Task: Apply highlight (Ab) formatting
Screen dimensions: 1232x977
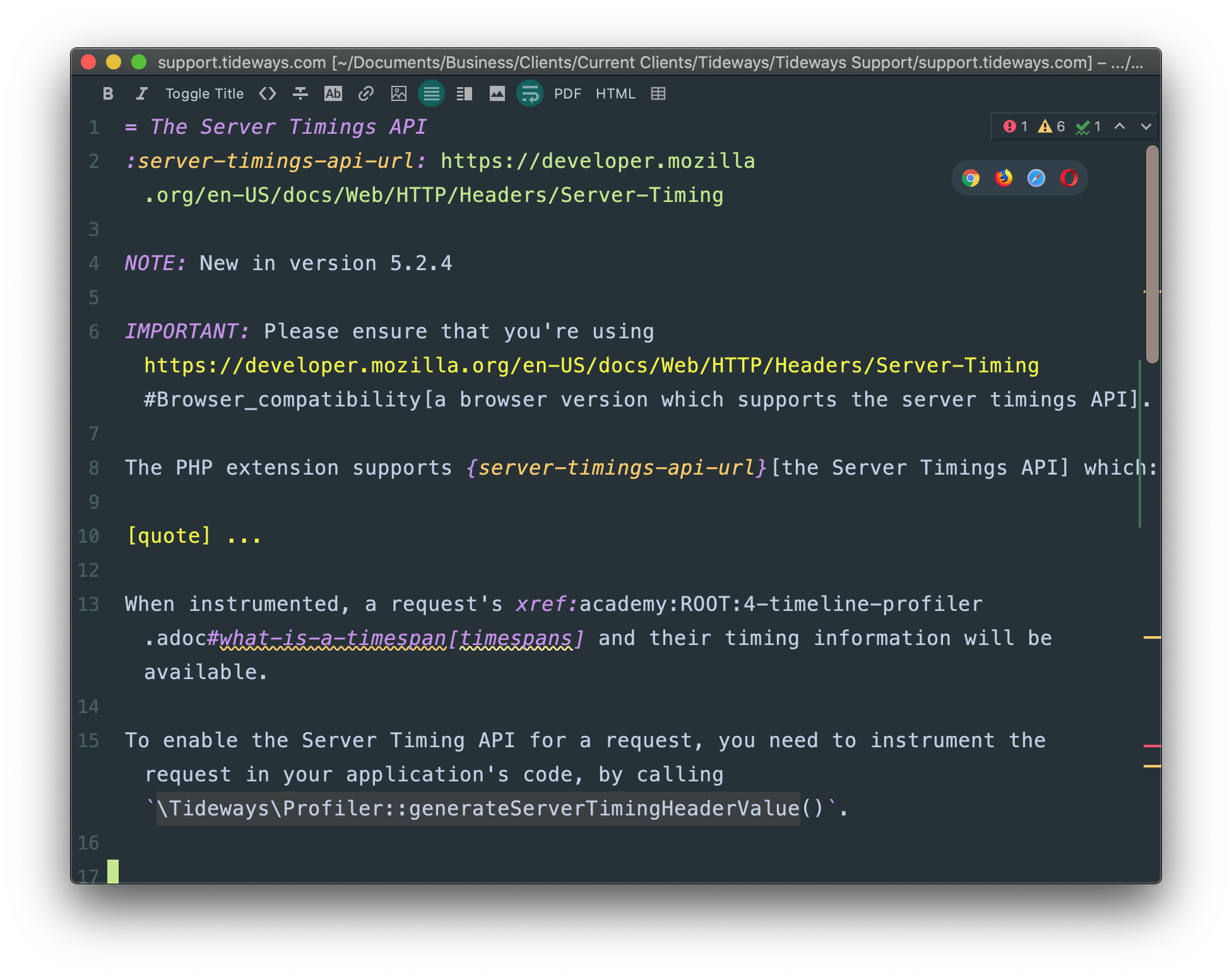Action: point(333,93)
